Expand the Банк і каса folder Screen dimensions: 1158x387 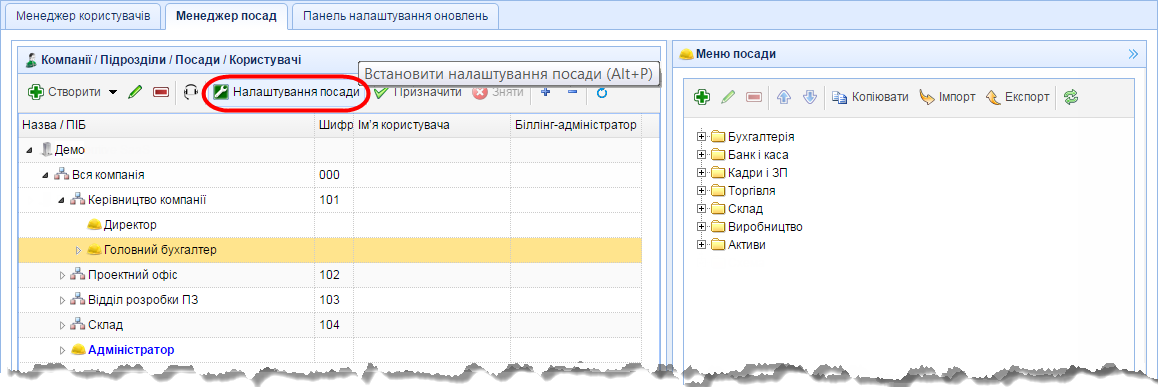(x=702, y=155)
